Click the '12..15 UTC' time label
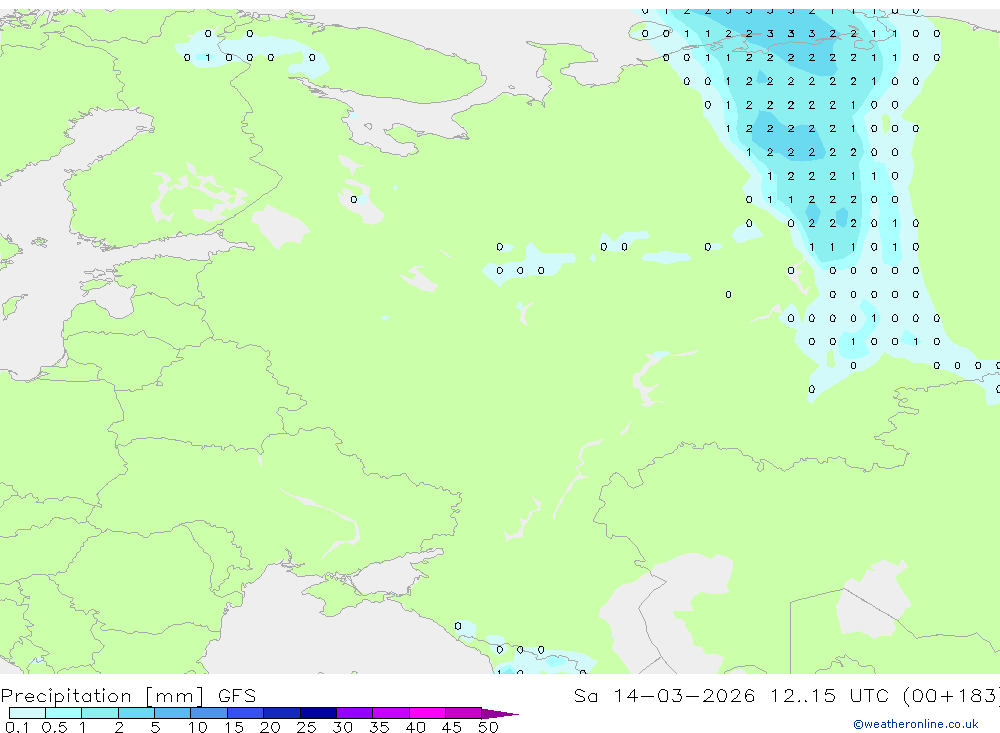Image resolution: width=1000 pixels, height=733 pixels. (x=829, y=695)
